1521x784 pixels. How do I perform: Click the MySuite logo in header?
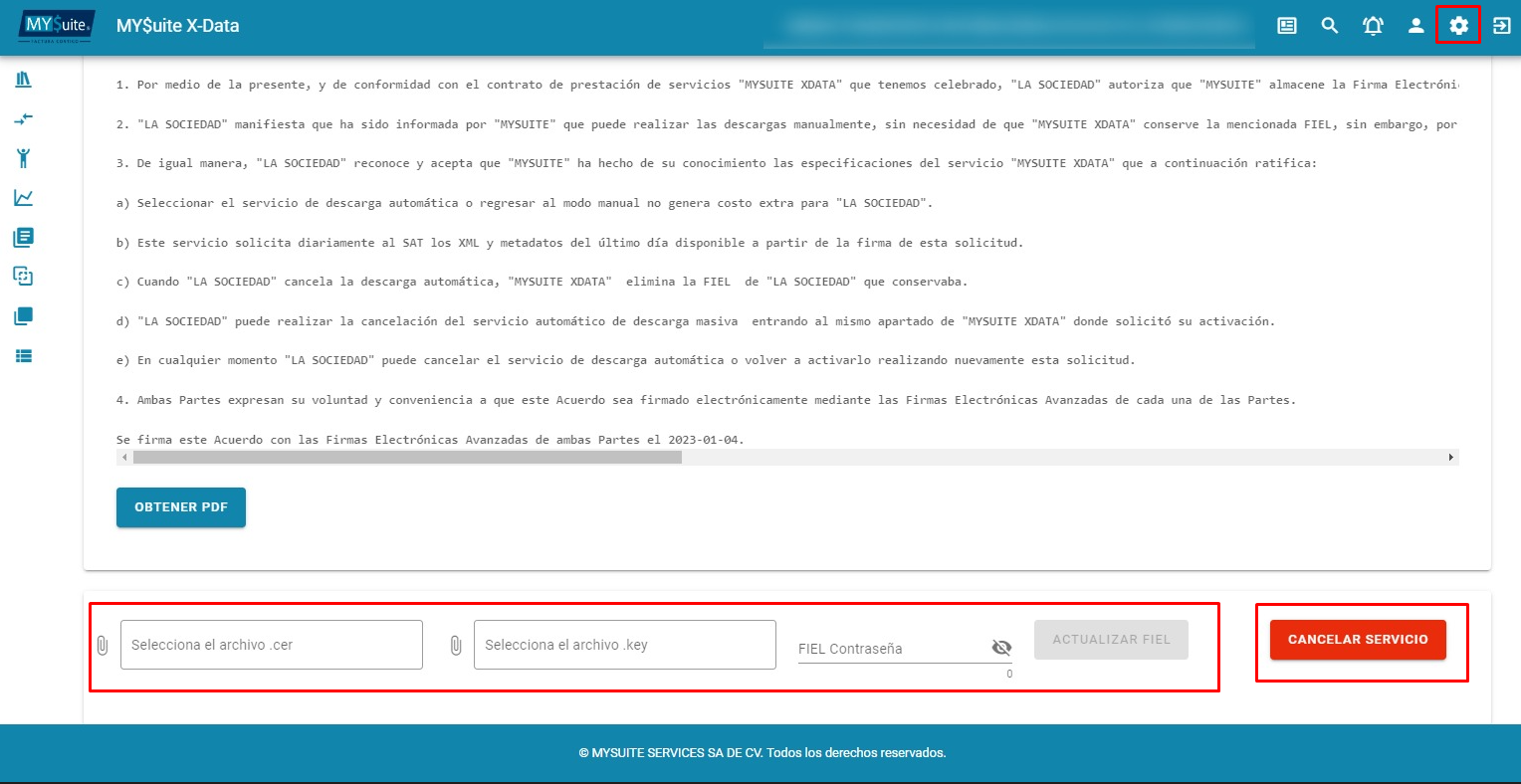(57, 25)
